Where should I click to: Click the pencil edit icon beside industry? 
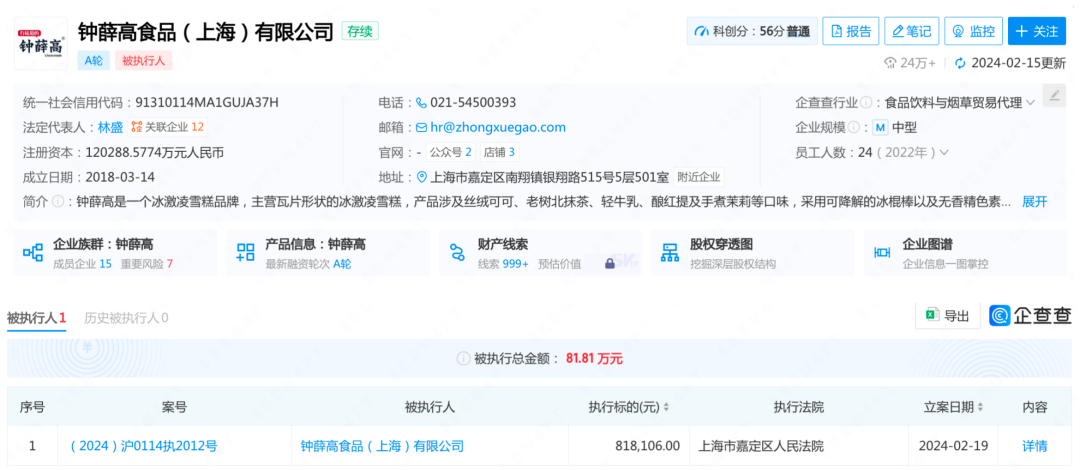click(x=1054, y=96)
